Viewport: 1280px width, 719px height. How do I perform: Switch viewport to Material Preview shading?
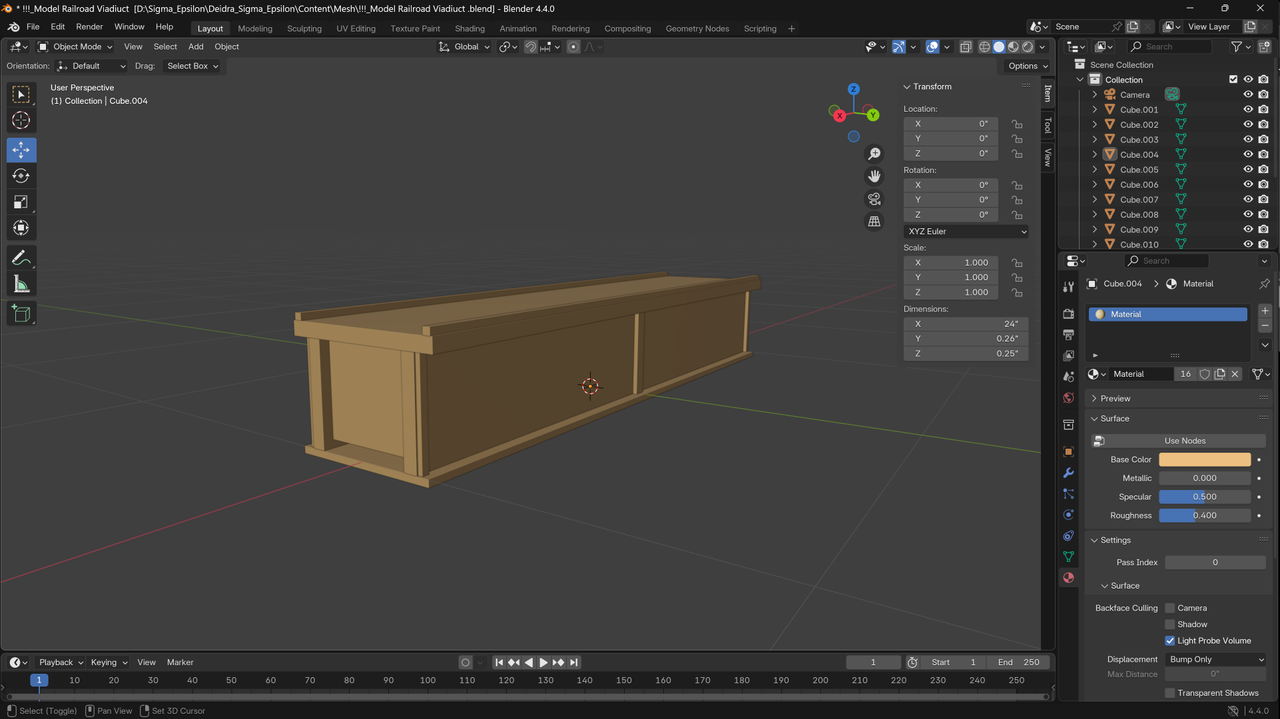1013,47
